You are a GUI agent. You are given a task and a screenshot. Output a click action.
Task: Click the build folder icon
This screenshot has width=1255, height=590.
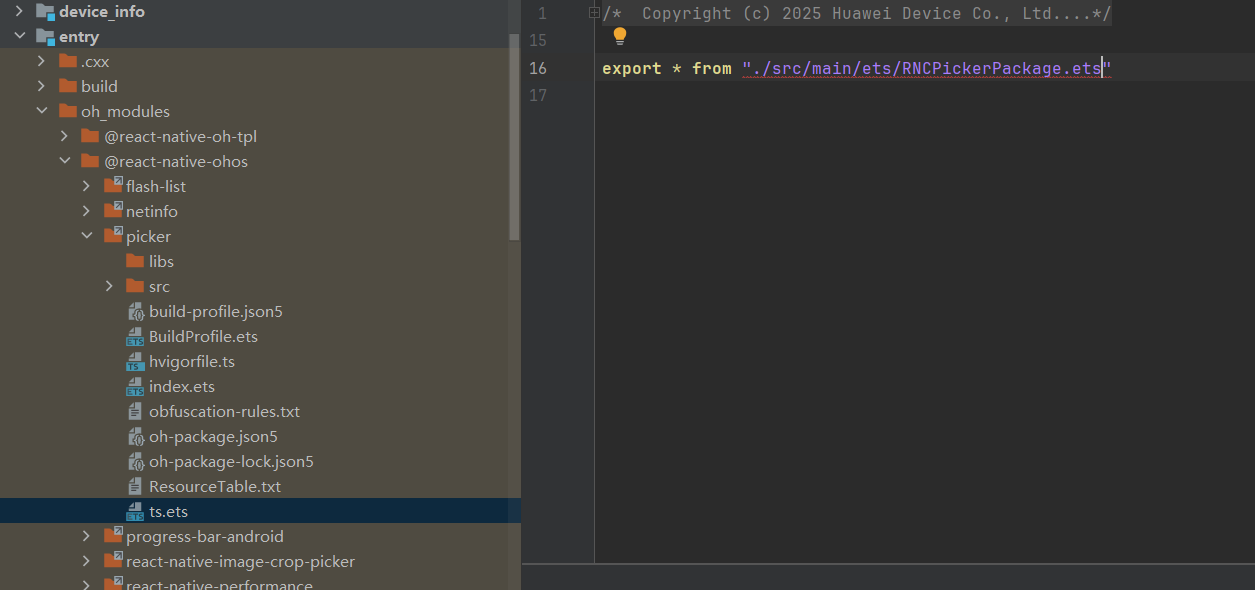(68, 86)
